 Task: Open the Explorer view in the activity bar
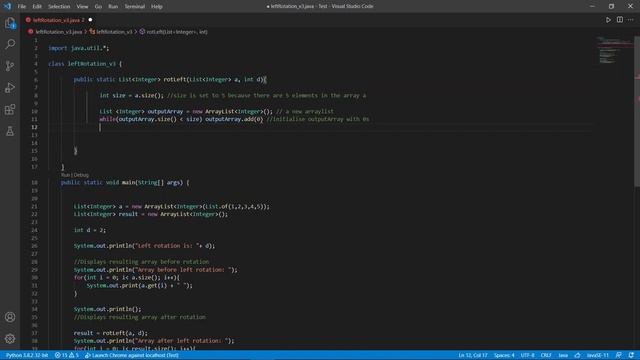coord(10,23)
